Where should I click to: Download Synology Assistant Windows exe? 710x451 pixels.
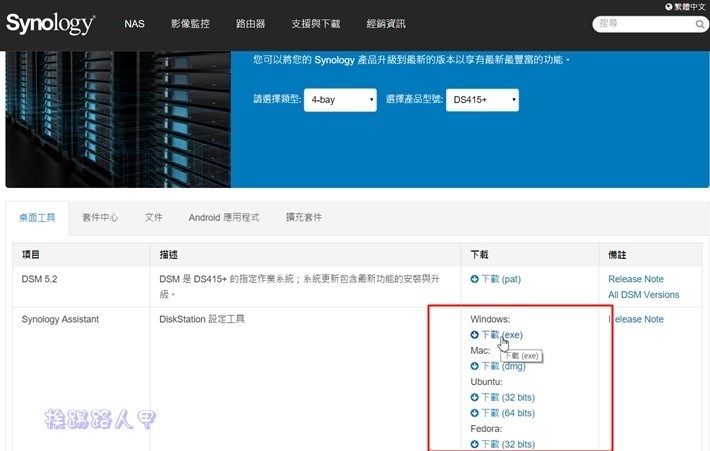[502, 335]
